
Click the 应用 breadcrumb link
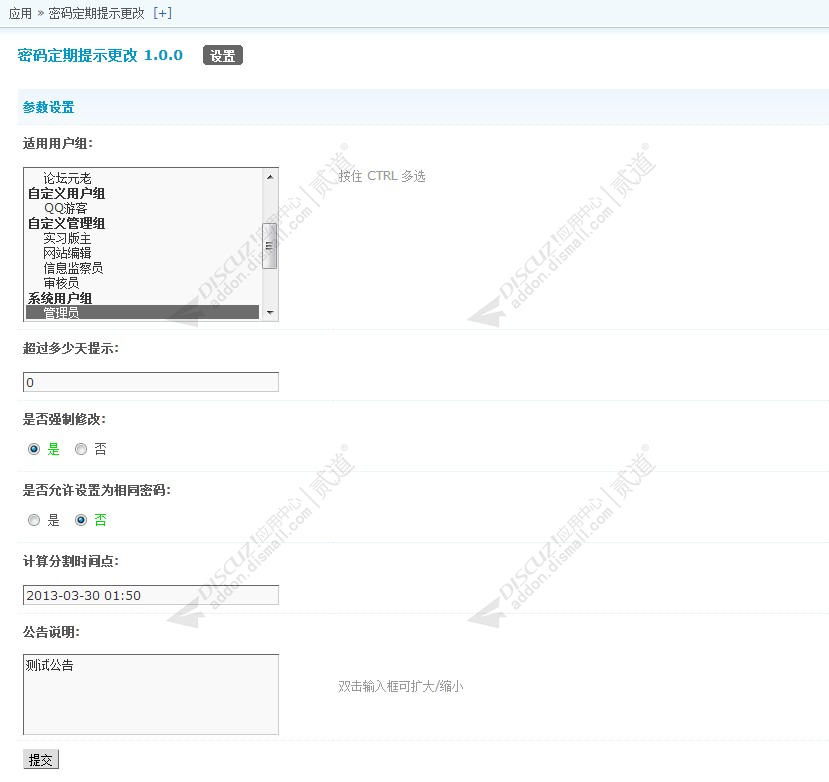[x=20, y=13]
